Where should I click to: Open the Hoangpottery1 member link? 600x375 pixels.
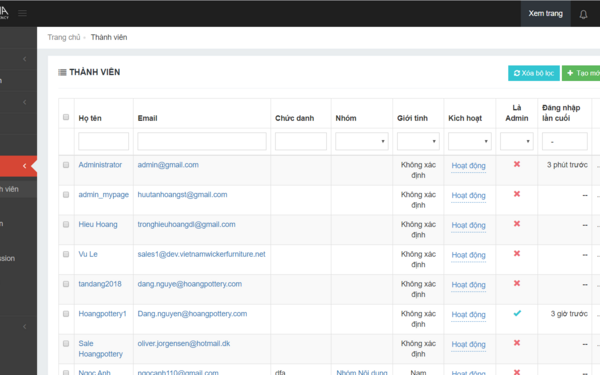[102, 314]
